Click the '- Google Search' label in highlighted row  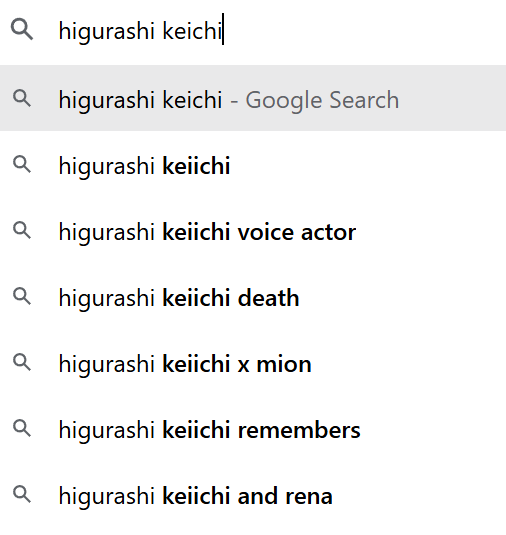click(x=315, y=100)
